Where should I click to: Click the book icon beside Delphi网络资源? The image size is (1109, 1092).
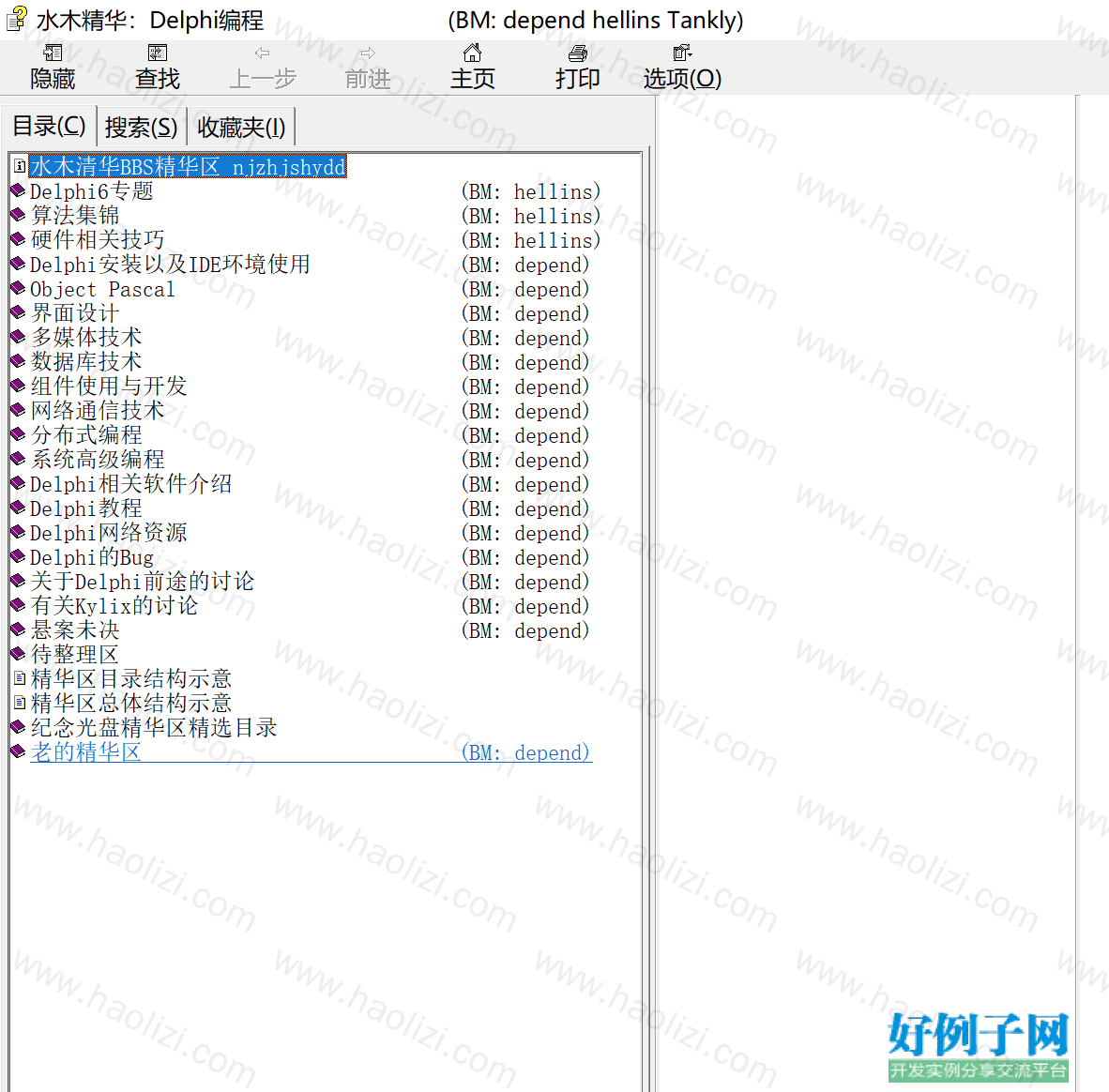(19, 532)
